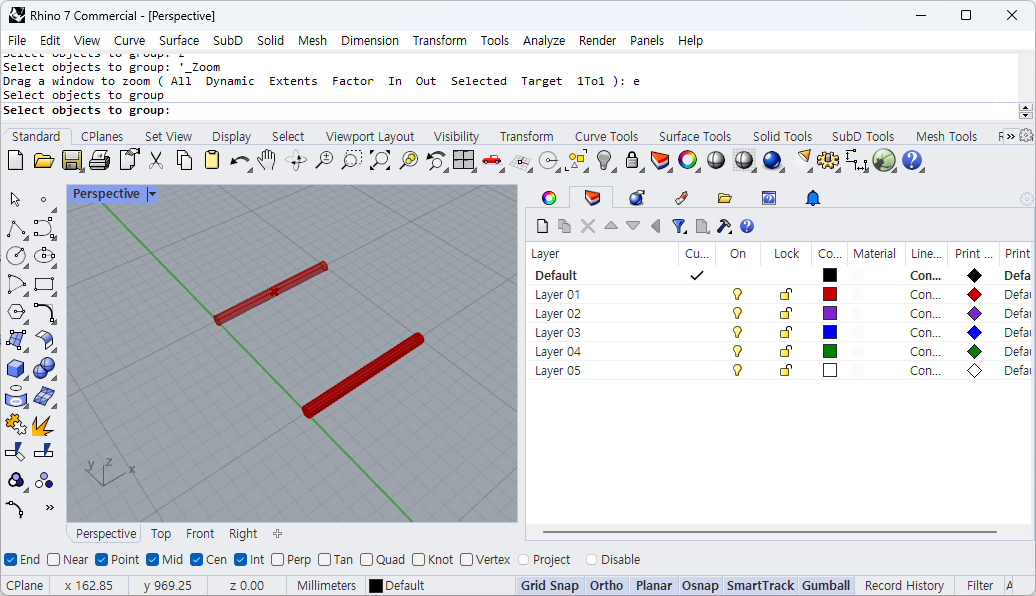Select the Circle tool in left sidebar
This screenshot has height=596, width=1036.
click(16, 256)
